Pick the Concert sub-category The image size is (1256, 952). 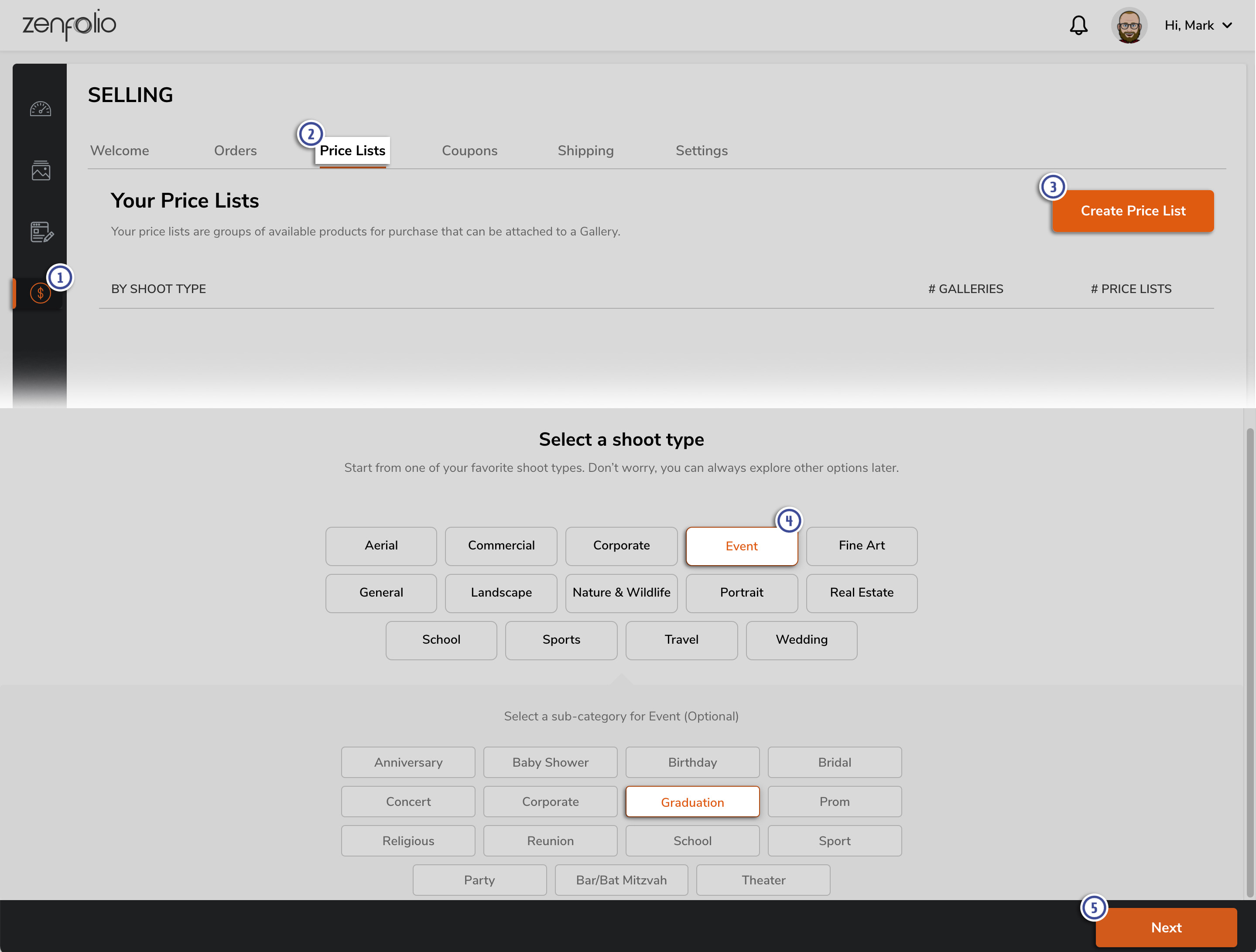408,802
